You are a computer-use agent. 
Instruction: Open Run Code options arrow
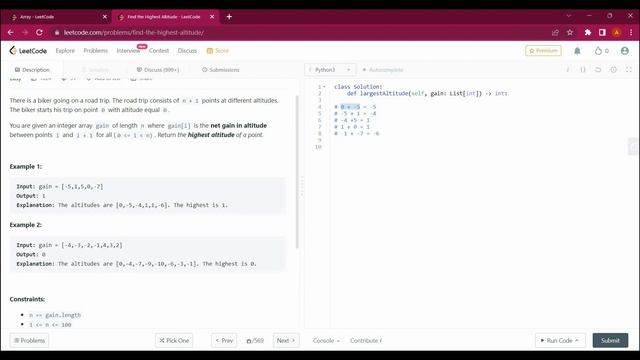pos(577,340)
